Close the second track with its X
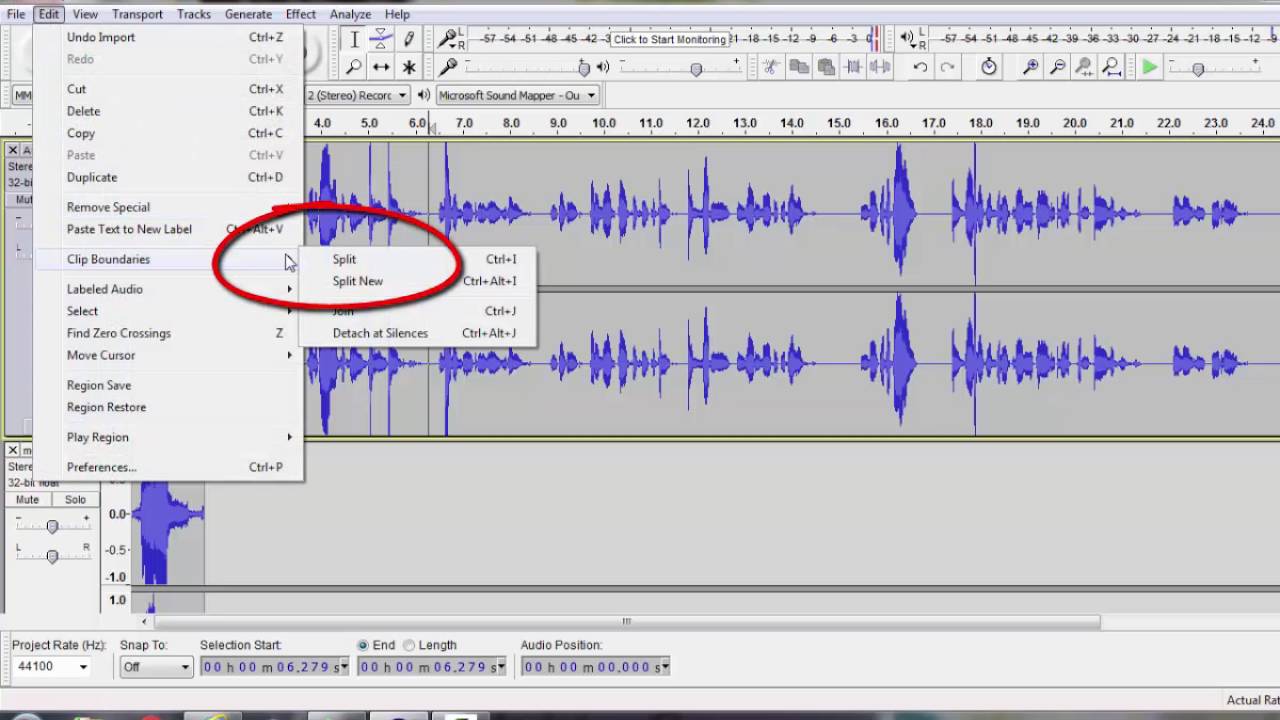Image resolution: width=1280 pixels, height=720 pixels. pos(13,450)
